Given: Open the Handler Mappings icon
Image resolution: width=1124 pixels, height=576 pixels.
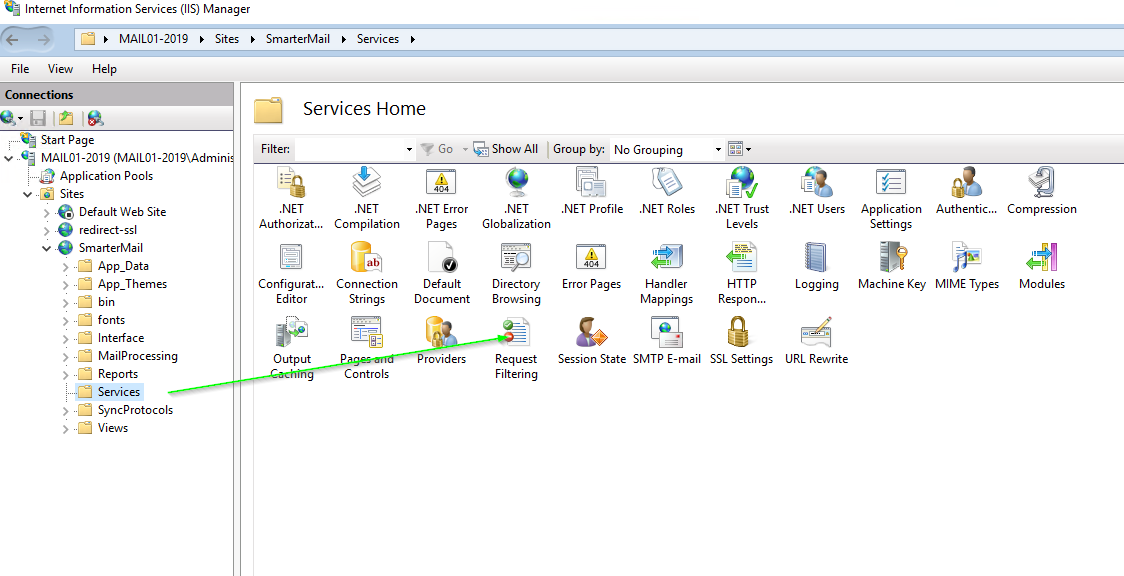Looking at the screenshot, I should click(x=666, y=259).
